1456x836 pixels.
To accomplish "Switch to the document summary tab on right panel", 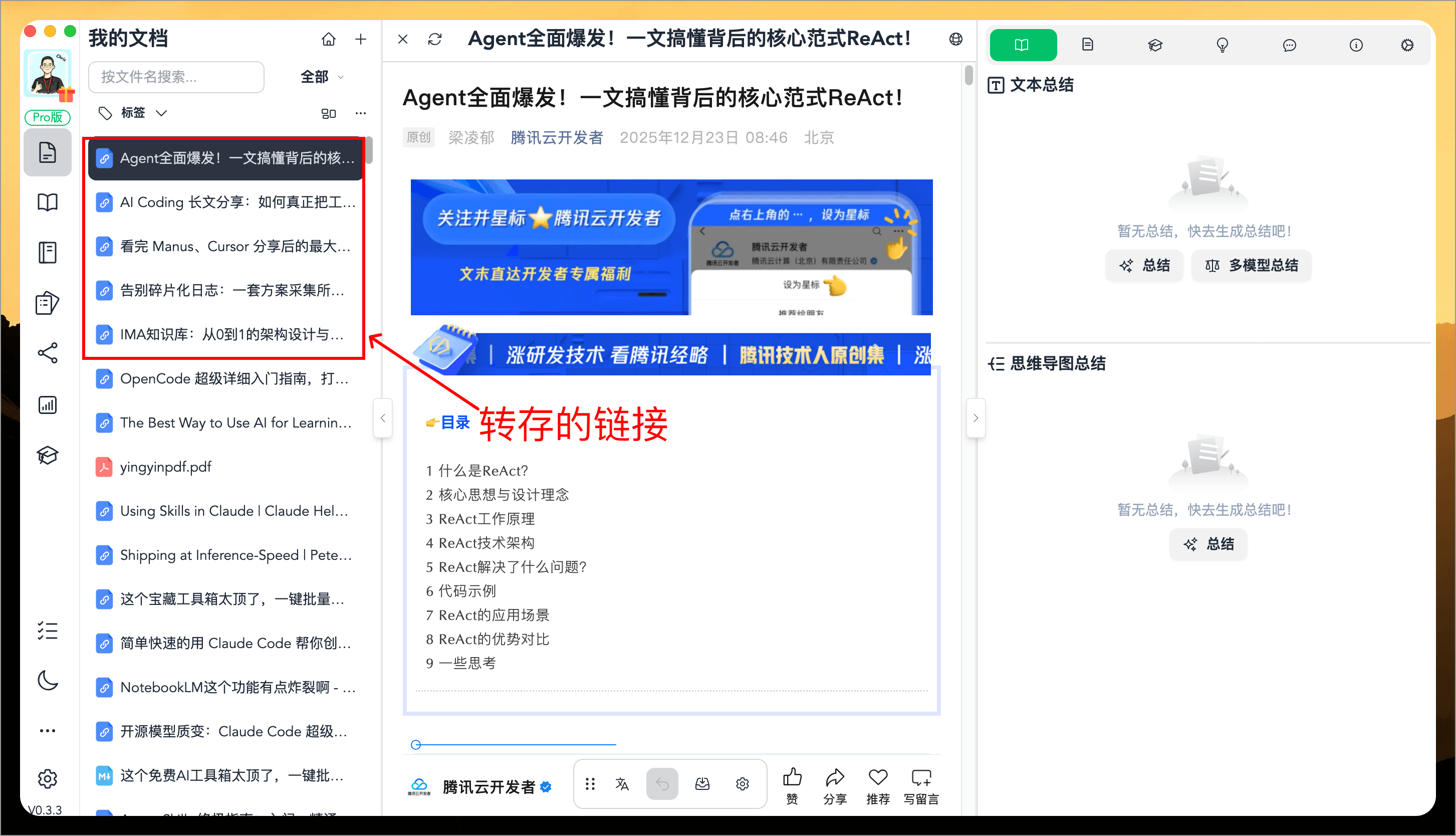I will click(x=1088, y=45).
